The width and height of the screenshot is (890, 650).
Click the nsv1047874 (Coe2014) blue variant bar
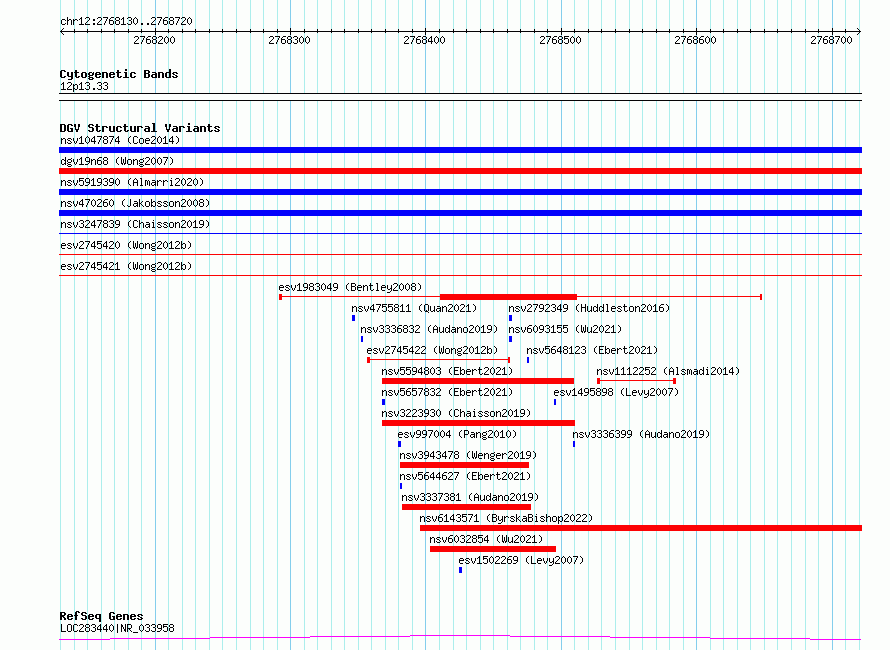click(460, 150)
